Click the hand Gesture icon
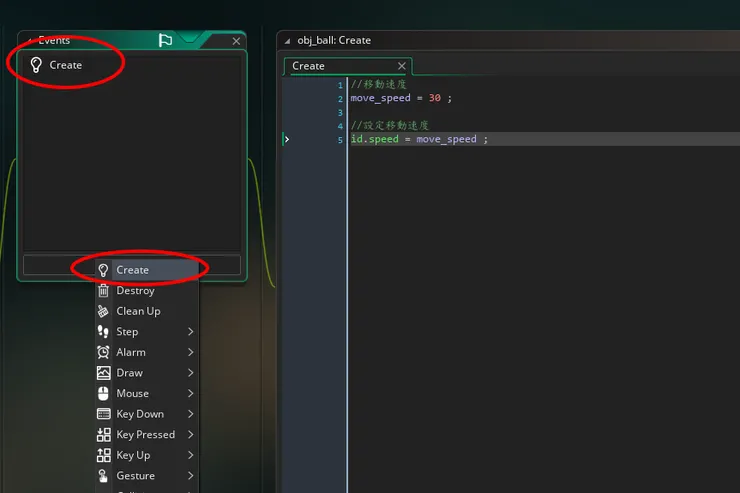Screen dimensions: 740x493 [x=103, y=476]
